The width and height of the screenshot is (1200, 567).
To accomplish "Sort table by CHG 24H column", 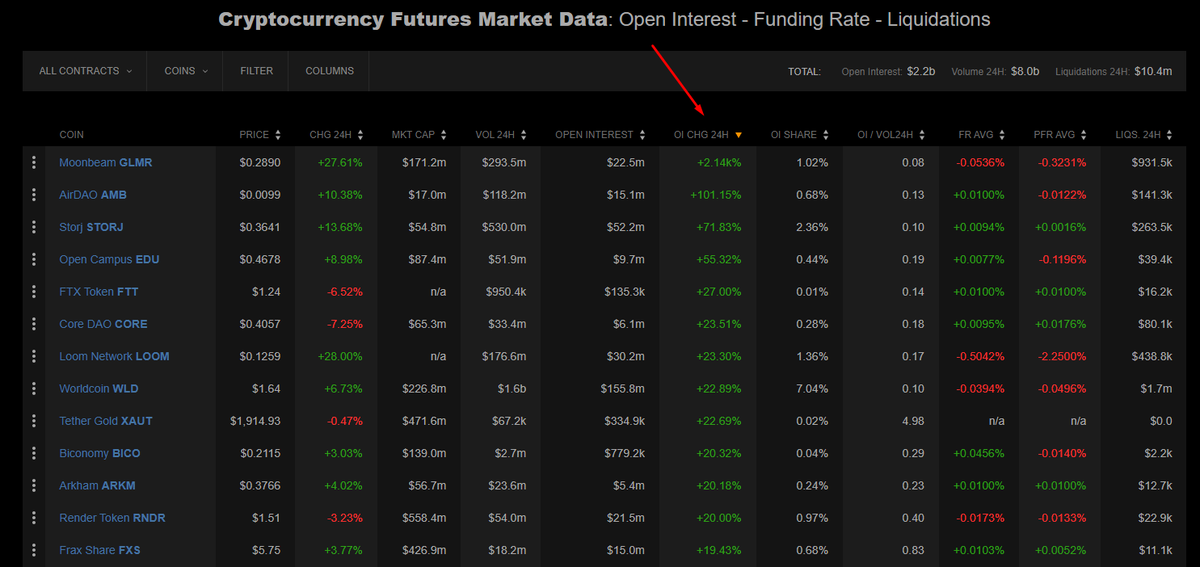I will pyautogui.click(x=336, y=134).
